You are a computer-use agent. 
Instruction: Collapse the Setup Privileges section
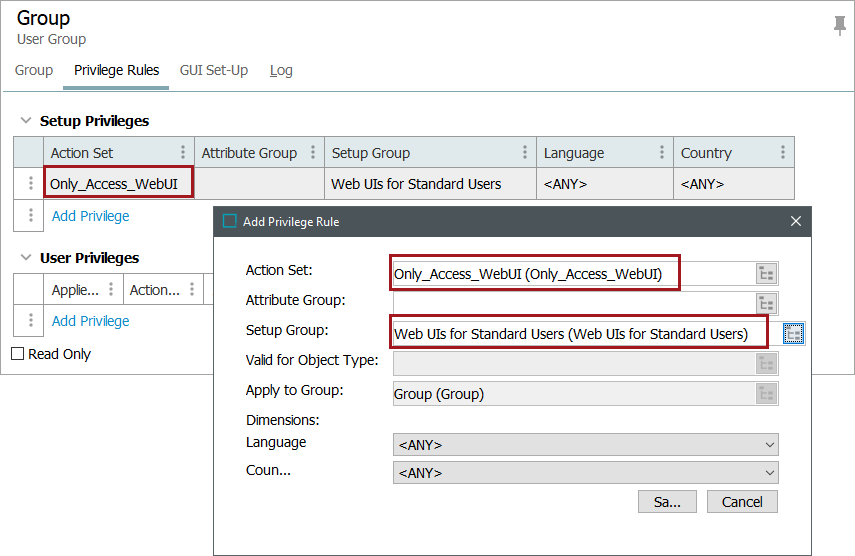[x=25, y=121]
